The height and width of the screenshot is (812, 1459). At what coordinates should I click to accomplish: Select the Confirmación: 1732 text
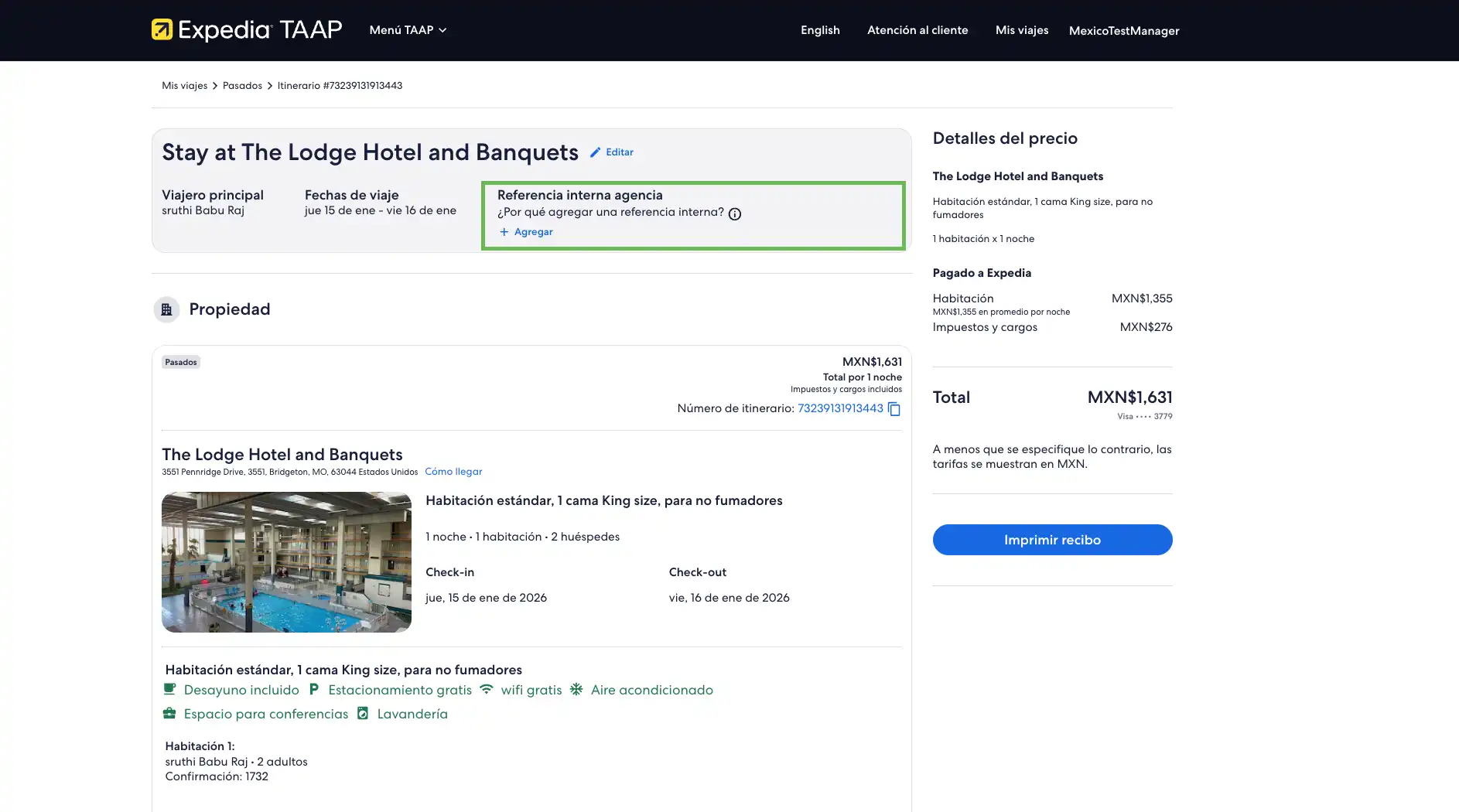217,776
